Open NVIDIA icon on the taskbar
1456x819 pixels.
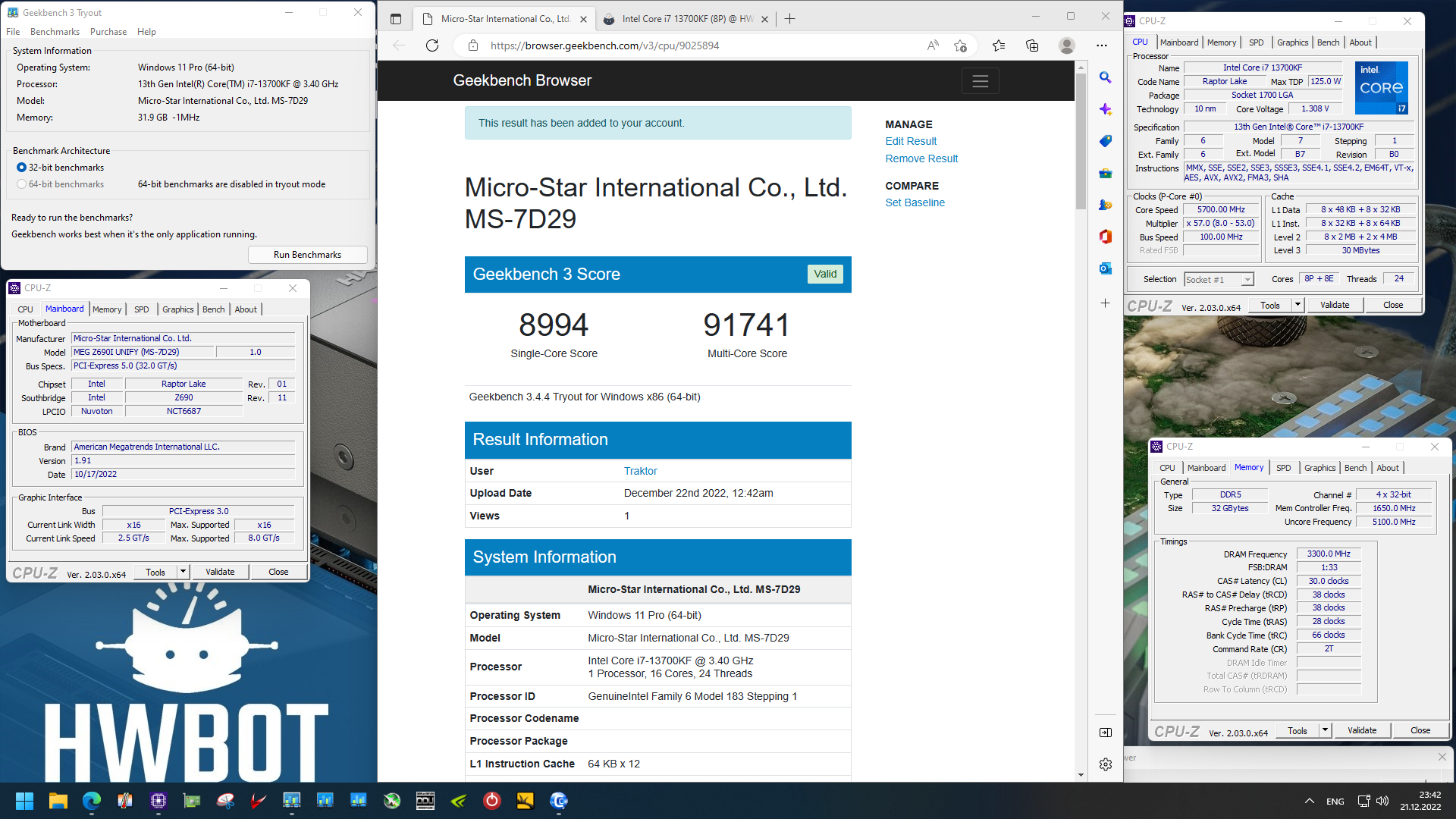coord(459,800)
